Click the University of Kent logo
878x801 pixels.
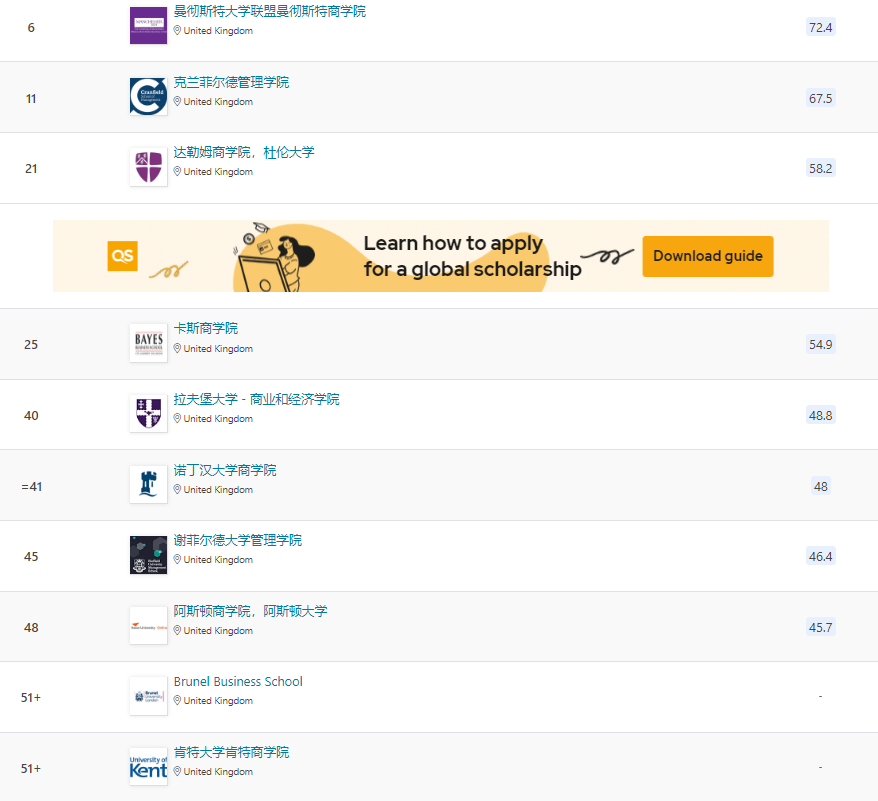pos(148,767)
